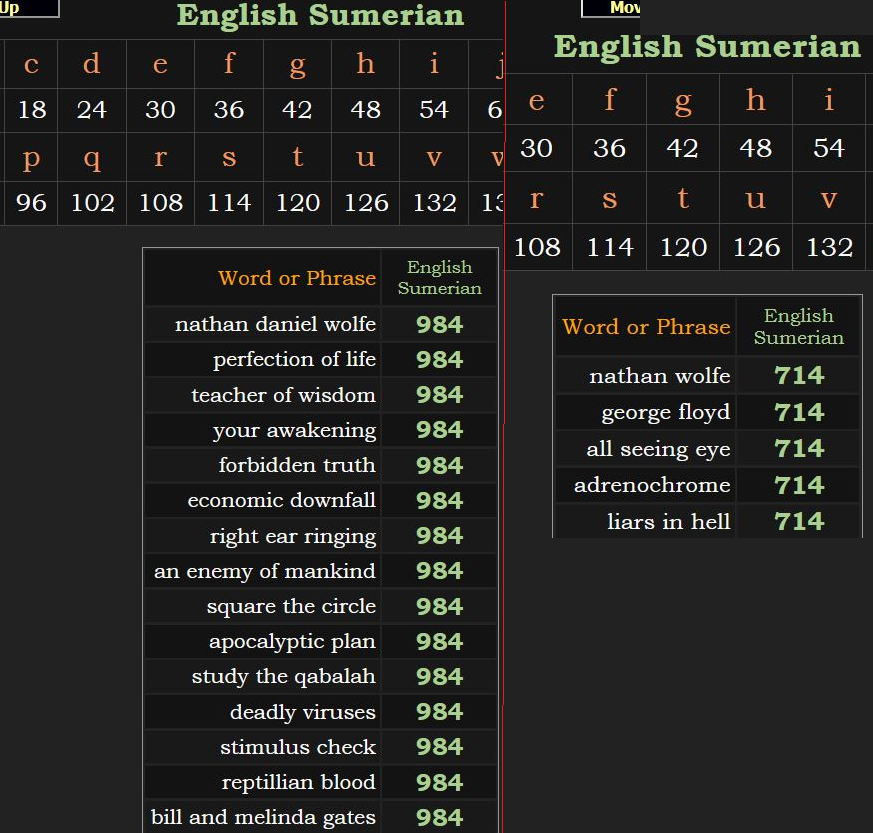Viewport: 873px width, 833px height.
Task: Select 714 value next to 'adrenochrome'
Action: [x=799, y=486]
